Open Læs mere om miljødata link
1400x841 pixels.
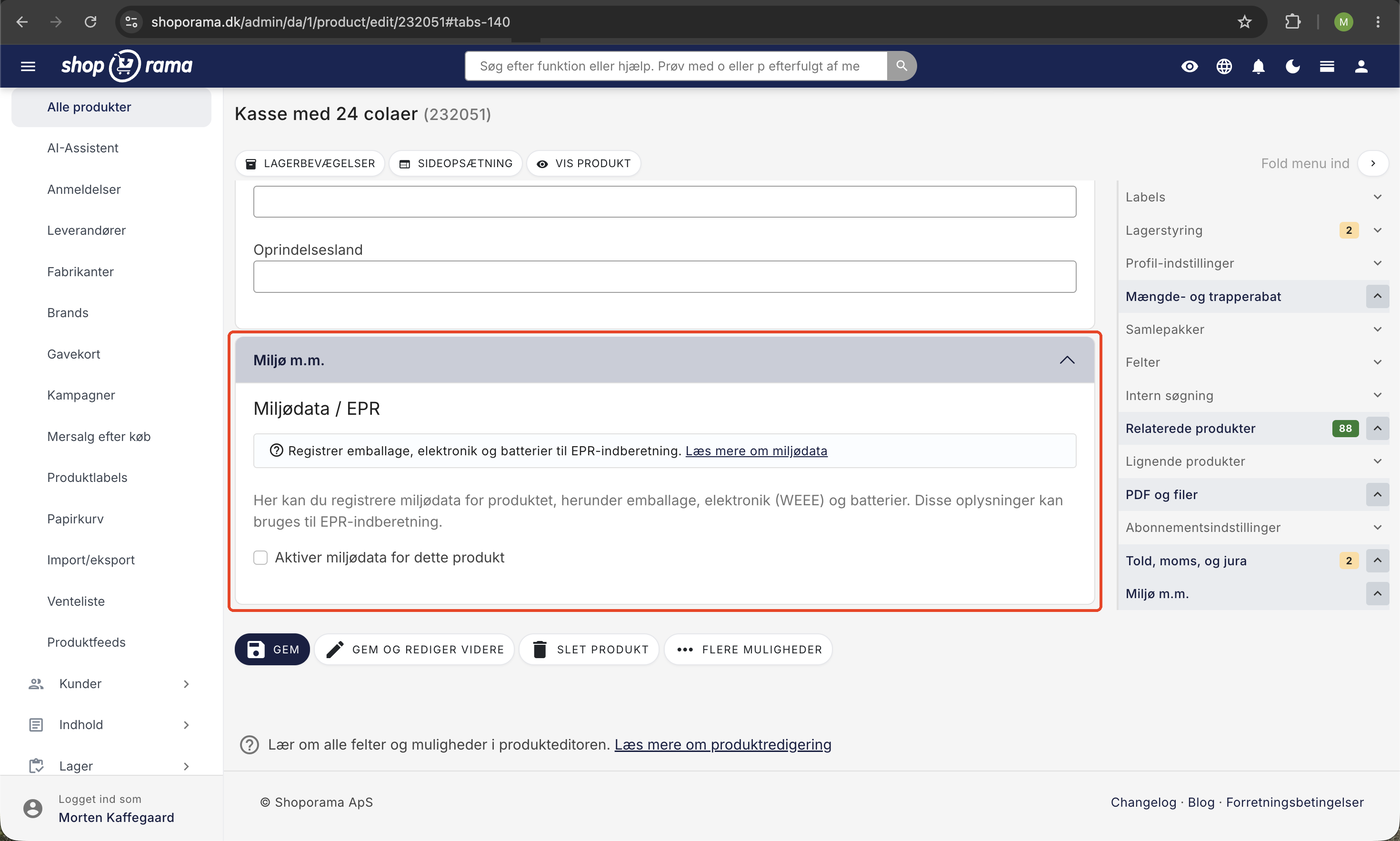[x=756, y=451]
